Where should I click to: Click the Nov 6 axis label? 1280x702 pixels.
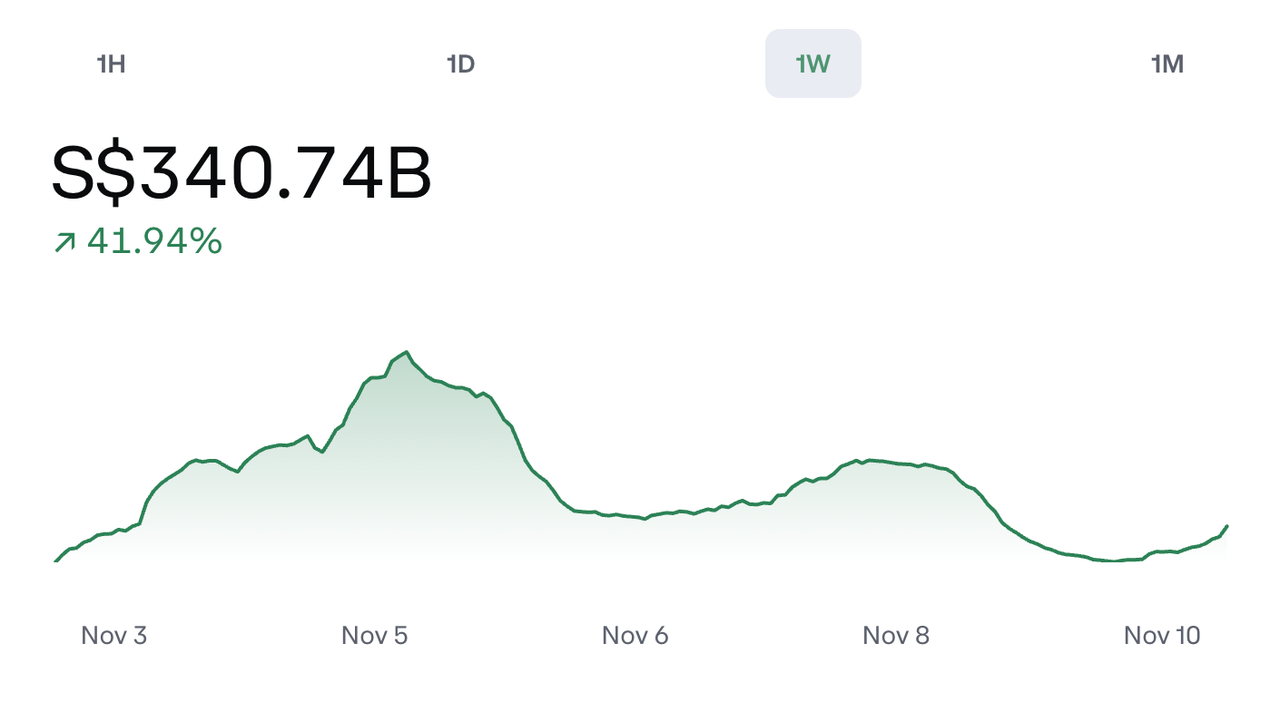635,635
